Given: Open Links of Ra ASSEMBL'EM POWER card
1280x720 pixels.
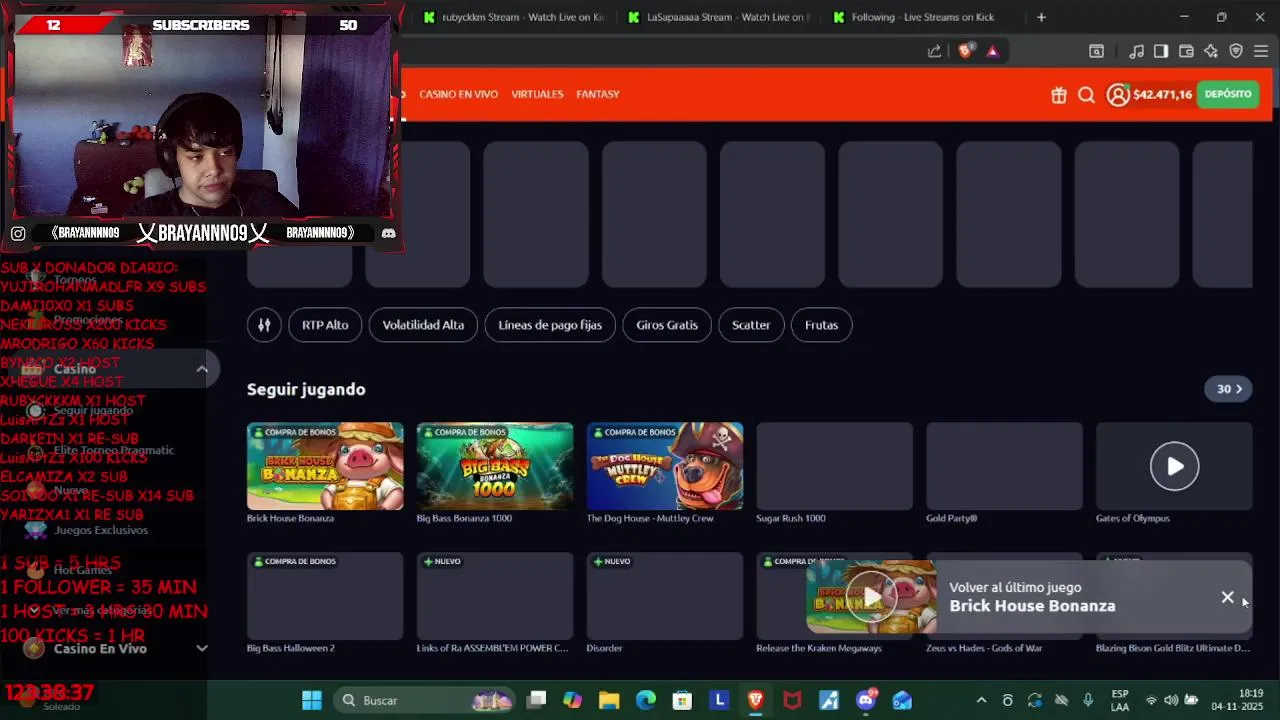Looking at the screenshot, I should tap(495, 596).
